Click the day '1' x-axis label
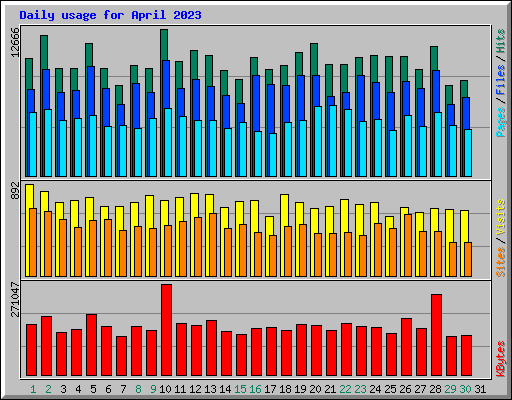Screen dimensions: 512x400 tap(33, 389)
